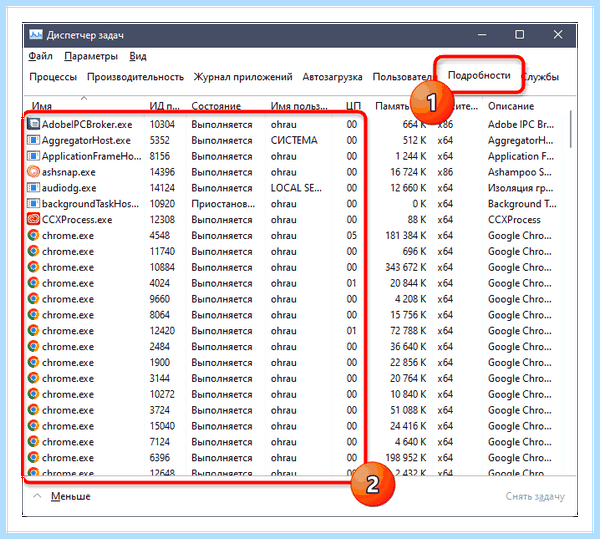Switch to the Производительность tab

pos(135,77)
